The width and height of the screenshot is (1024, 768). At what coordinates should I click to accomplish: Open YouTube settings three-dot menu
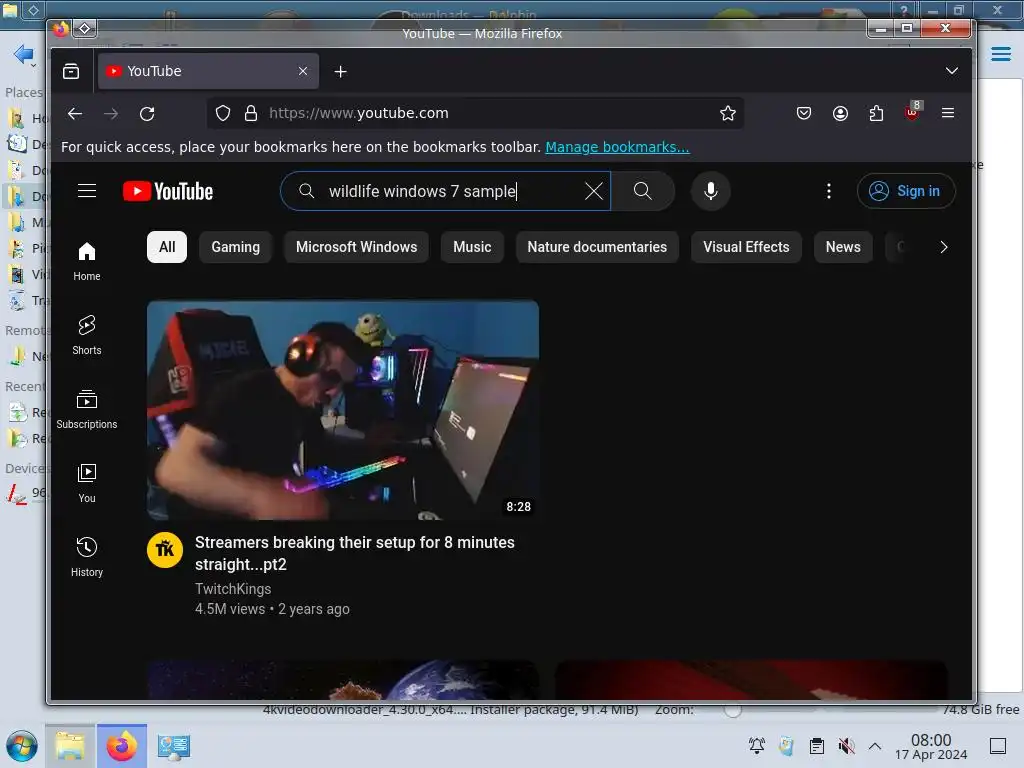click(x=829, y=191)
